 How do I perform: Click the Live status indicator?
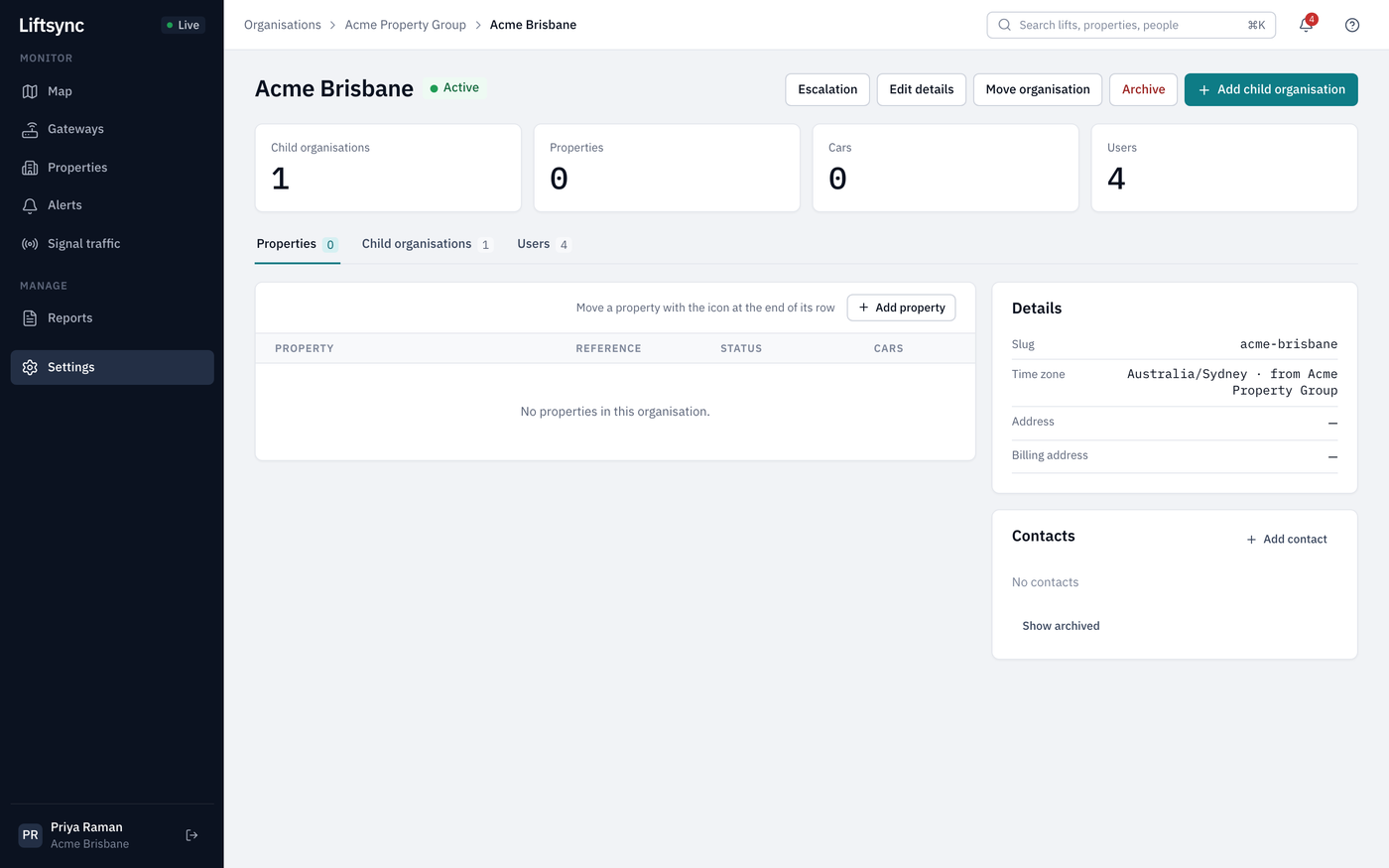coord(184,25)
